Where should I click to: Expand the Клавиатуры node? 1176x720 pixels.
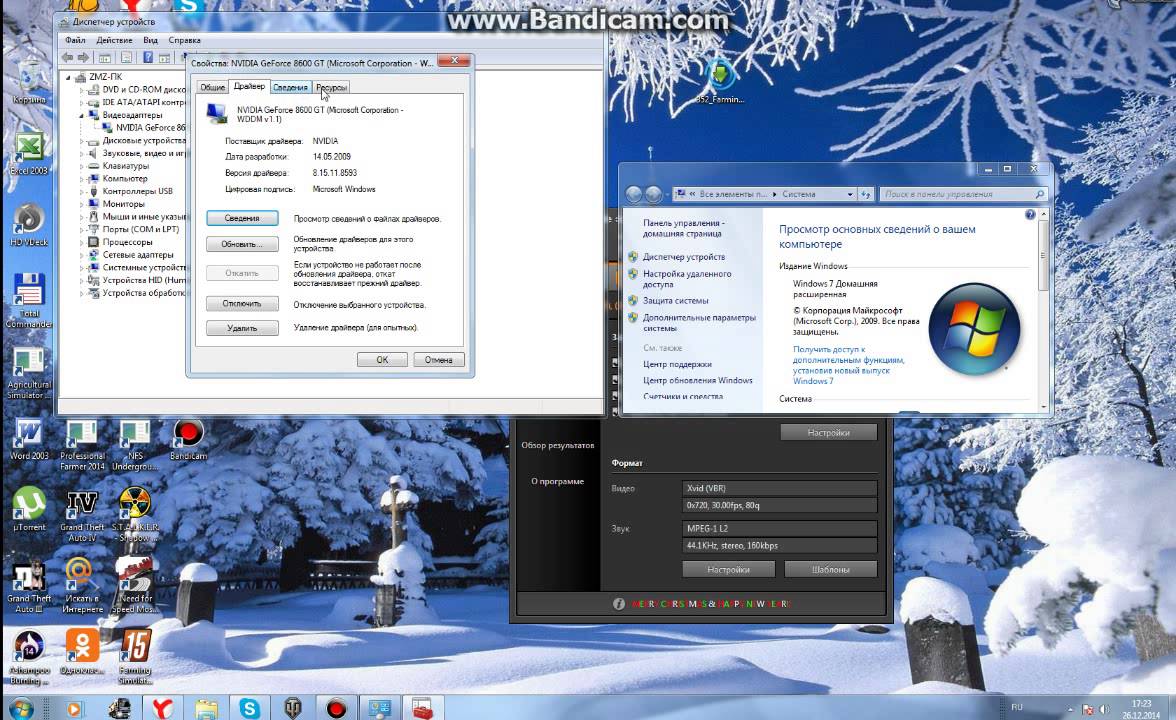click(x=82, y=166)
